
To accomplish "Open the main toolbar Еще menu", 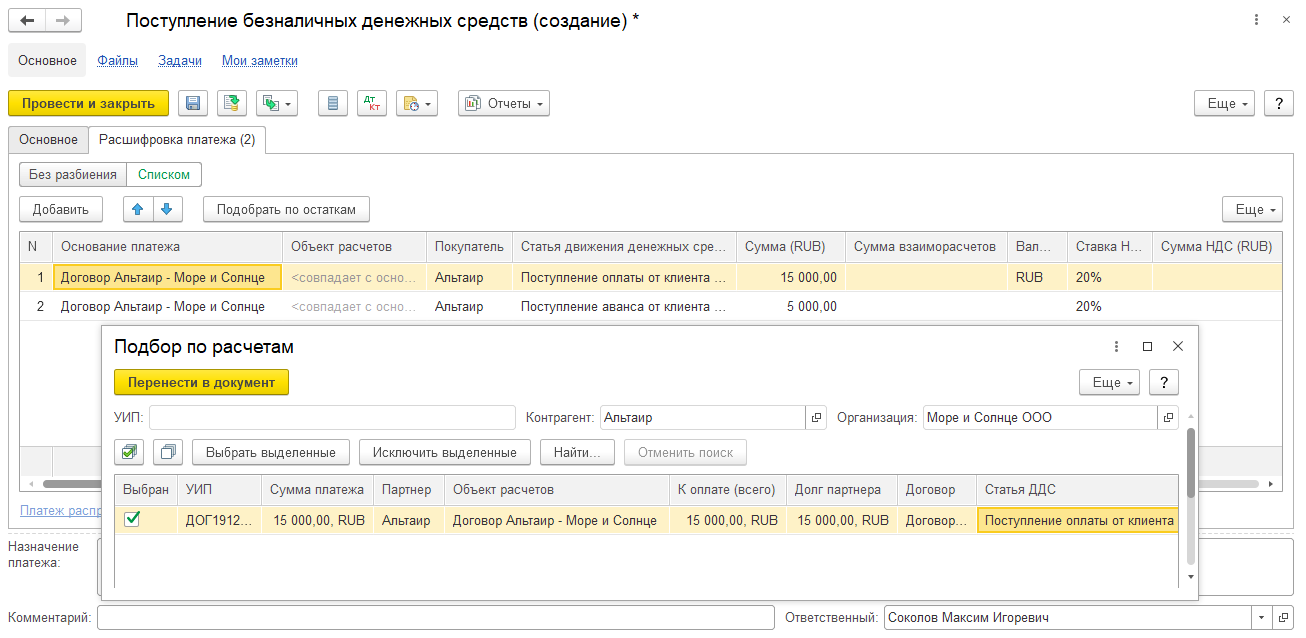I will [x=1226, y=103].
